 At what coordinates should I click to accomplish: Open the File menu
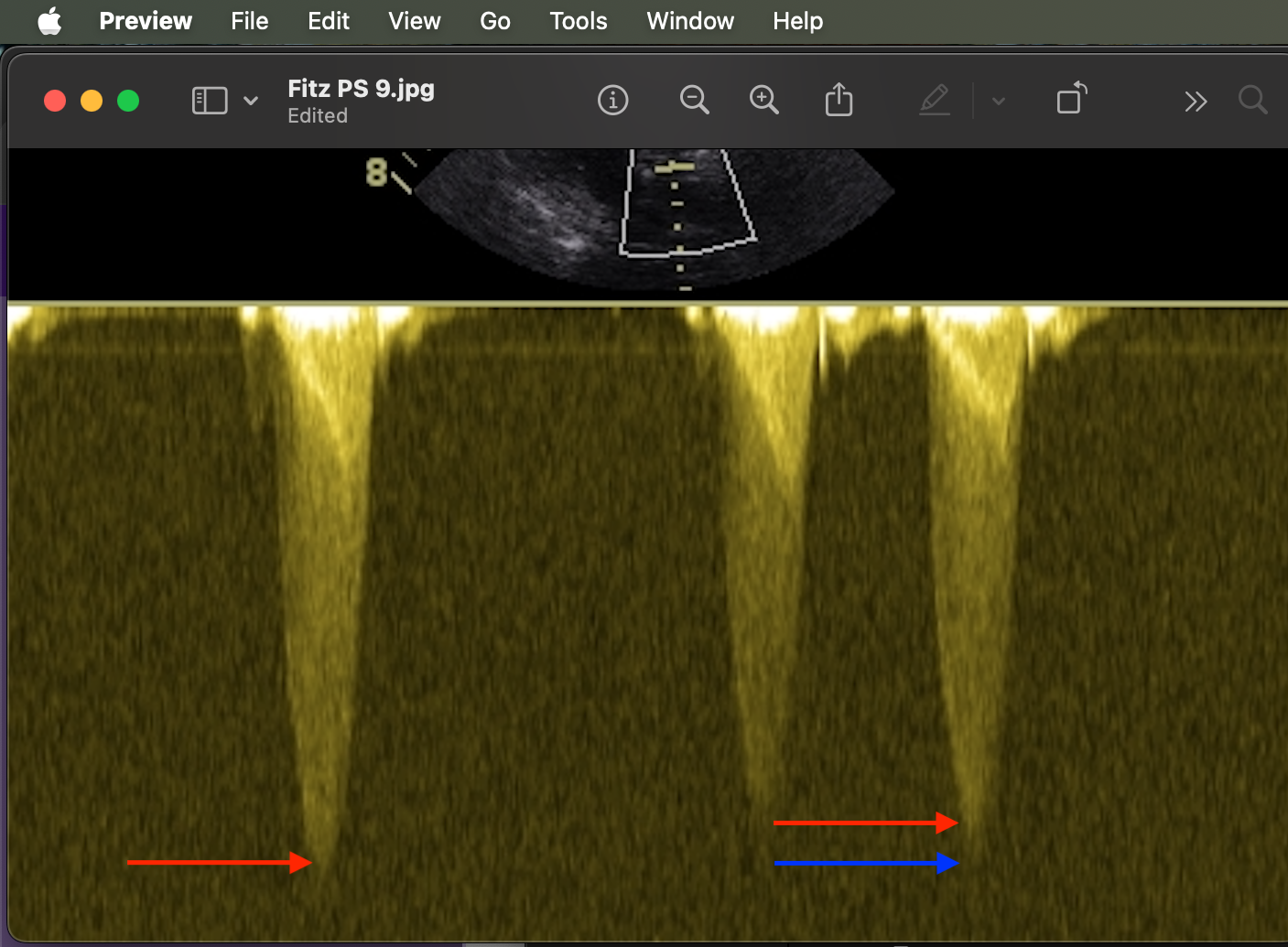pyautogui.click(x=249, y=21)
